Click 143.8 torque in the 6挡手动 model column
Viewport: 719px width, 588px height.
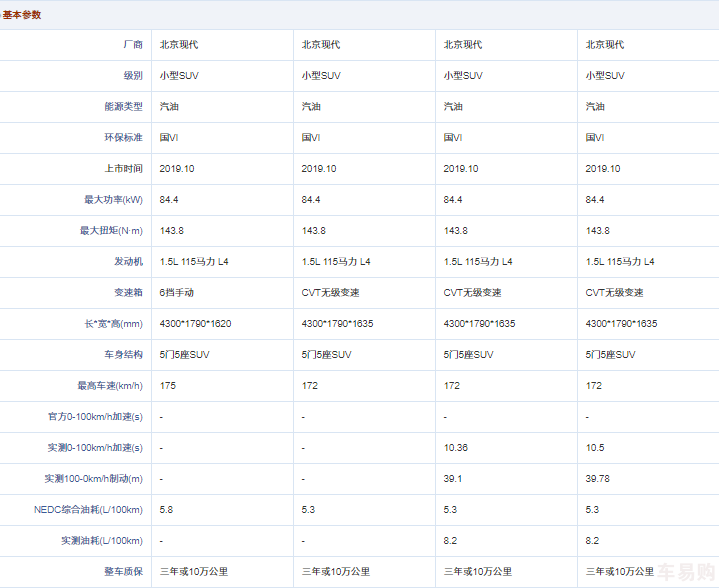(x=171, y=231)
